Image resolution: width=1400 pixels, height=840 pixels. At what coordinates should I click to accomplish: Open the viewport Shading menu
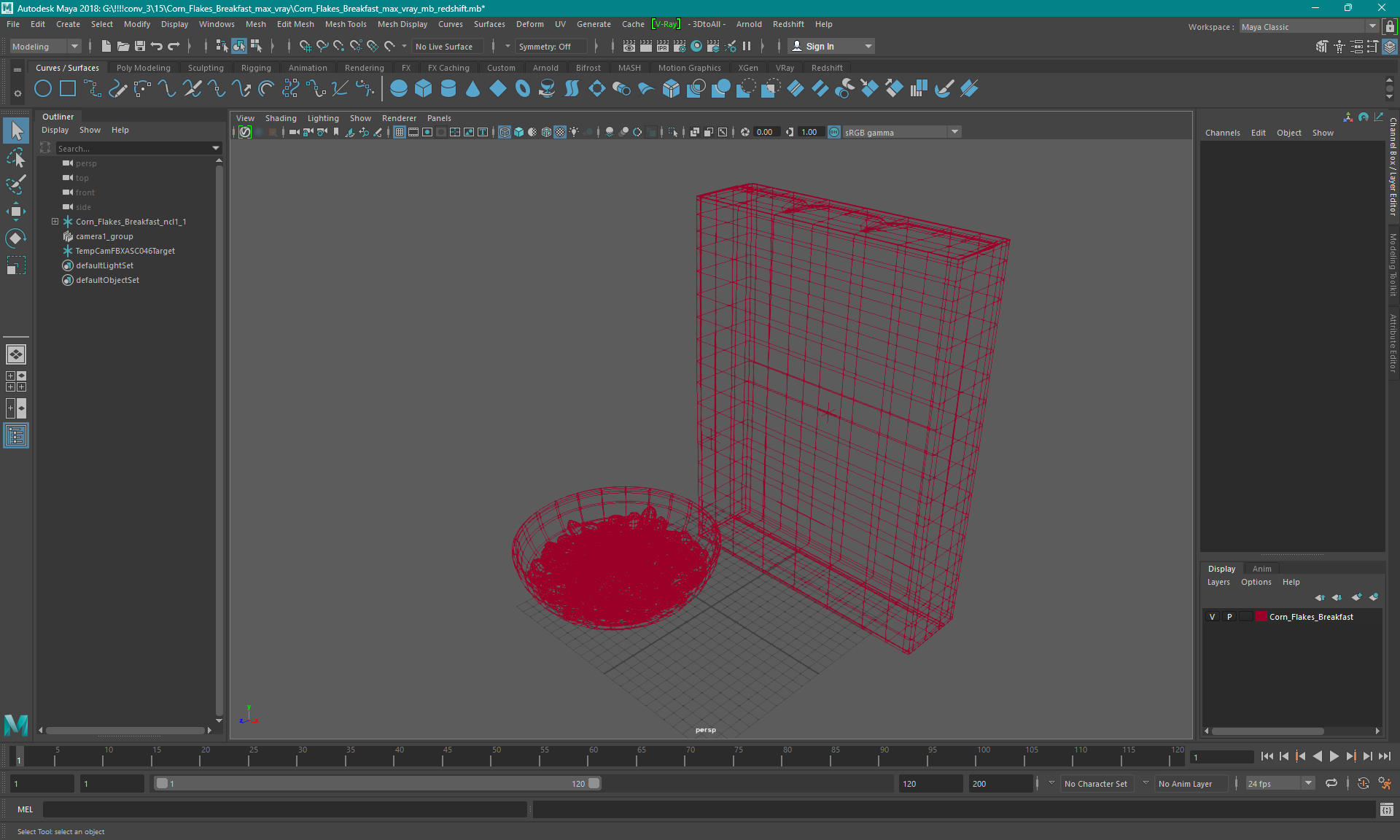[281, 118]
